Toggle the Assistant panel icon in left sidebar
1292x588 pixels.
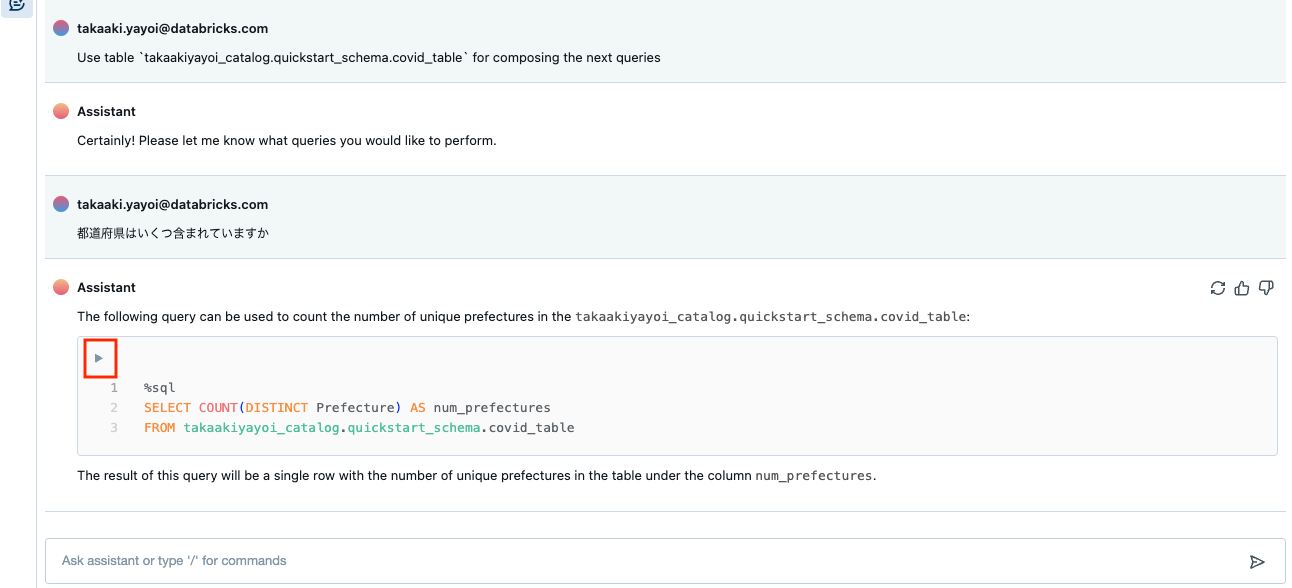coord(16,5)
